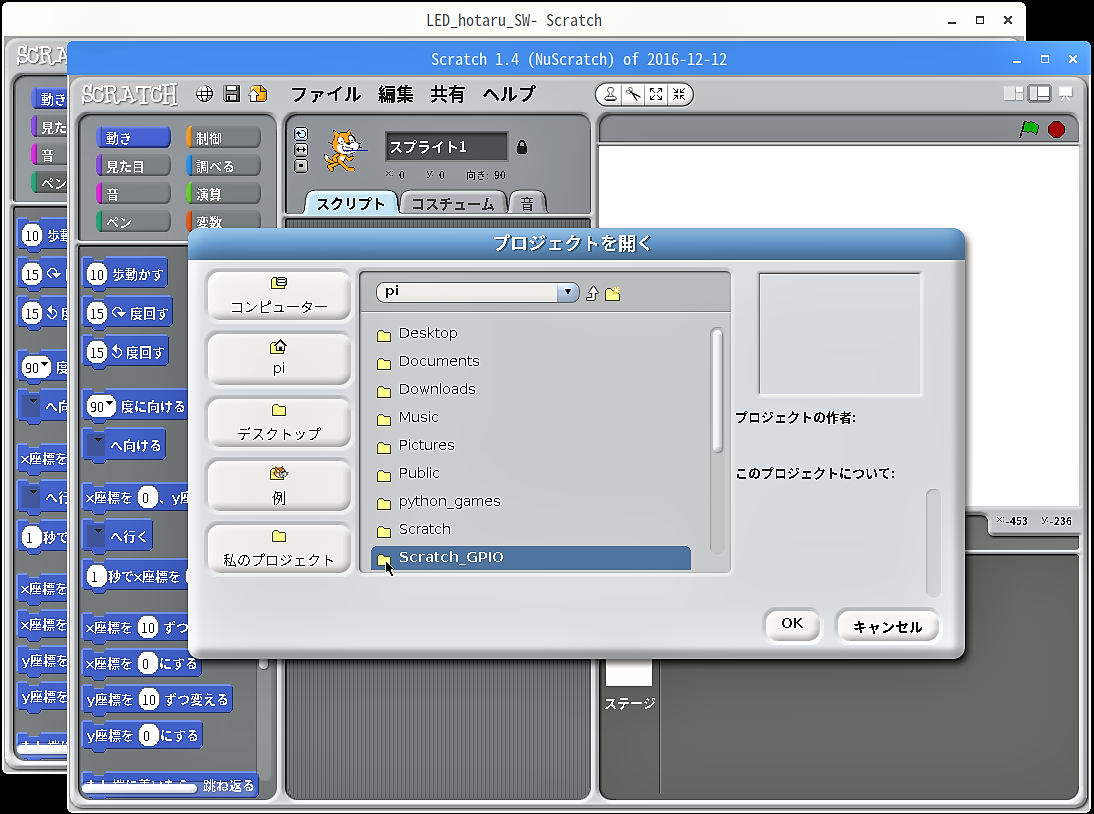The width and height of the screenshot is (1094, 814).
Task: Open the 共有 menu
Action: point(447,94)
